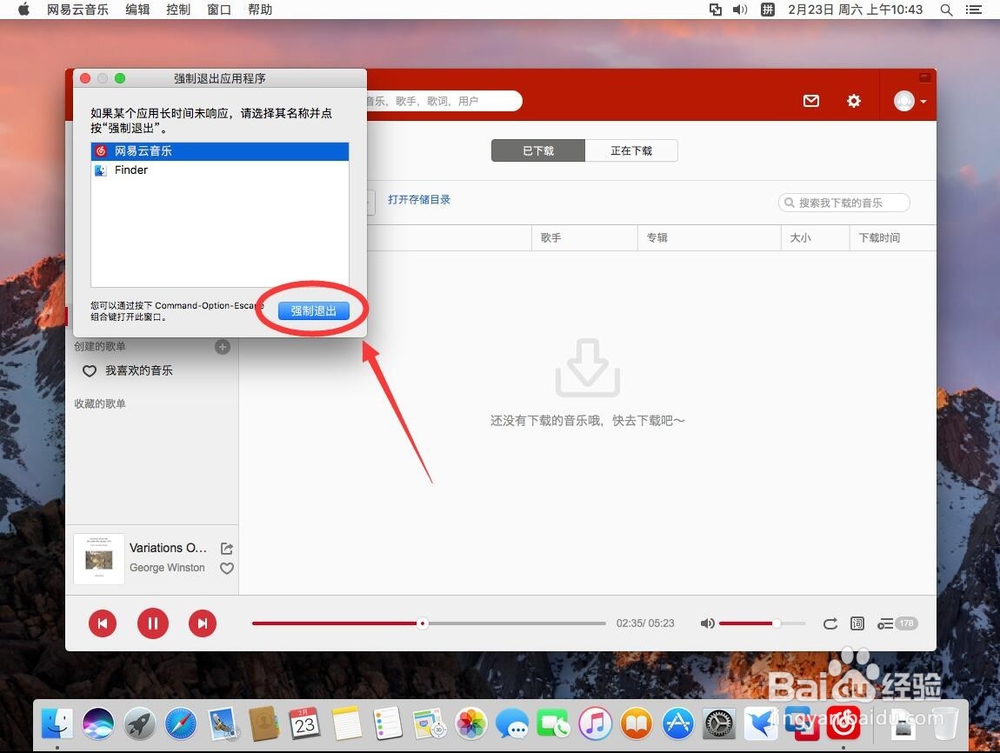Mute with the speaker icon in player bar
Screen dimensions: 1000x753
tap(707, 624)
